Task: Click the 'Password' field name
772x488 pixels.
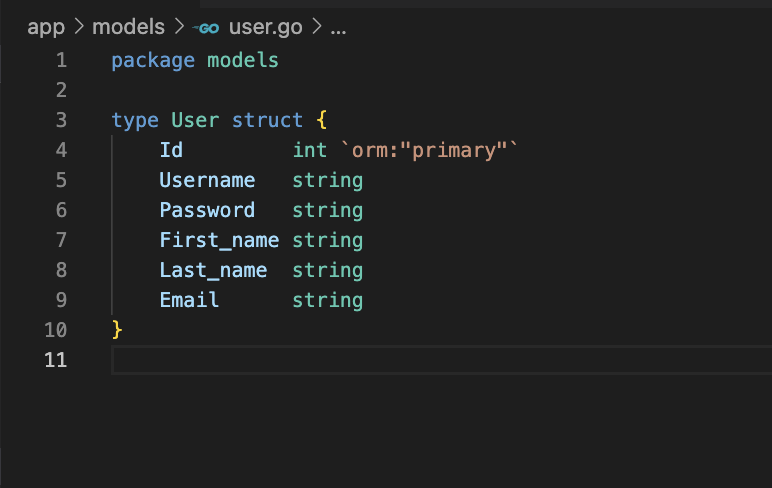Action: [207, 210]
